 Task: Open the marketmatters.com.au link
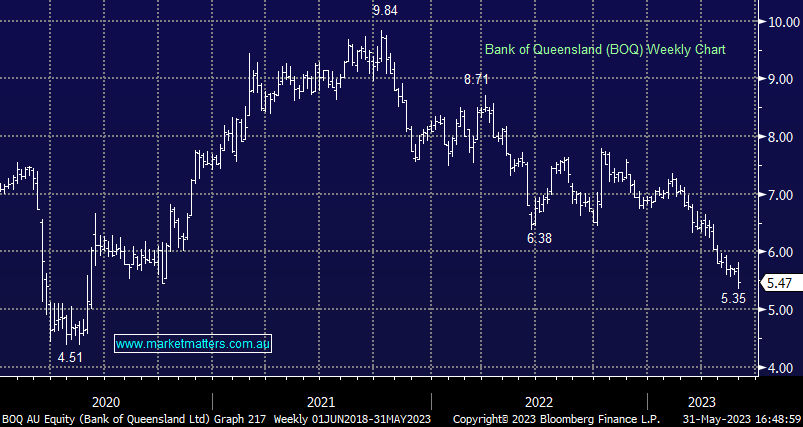193,343
